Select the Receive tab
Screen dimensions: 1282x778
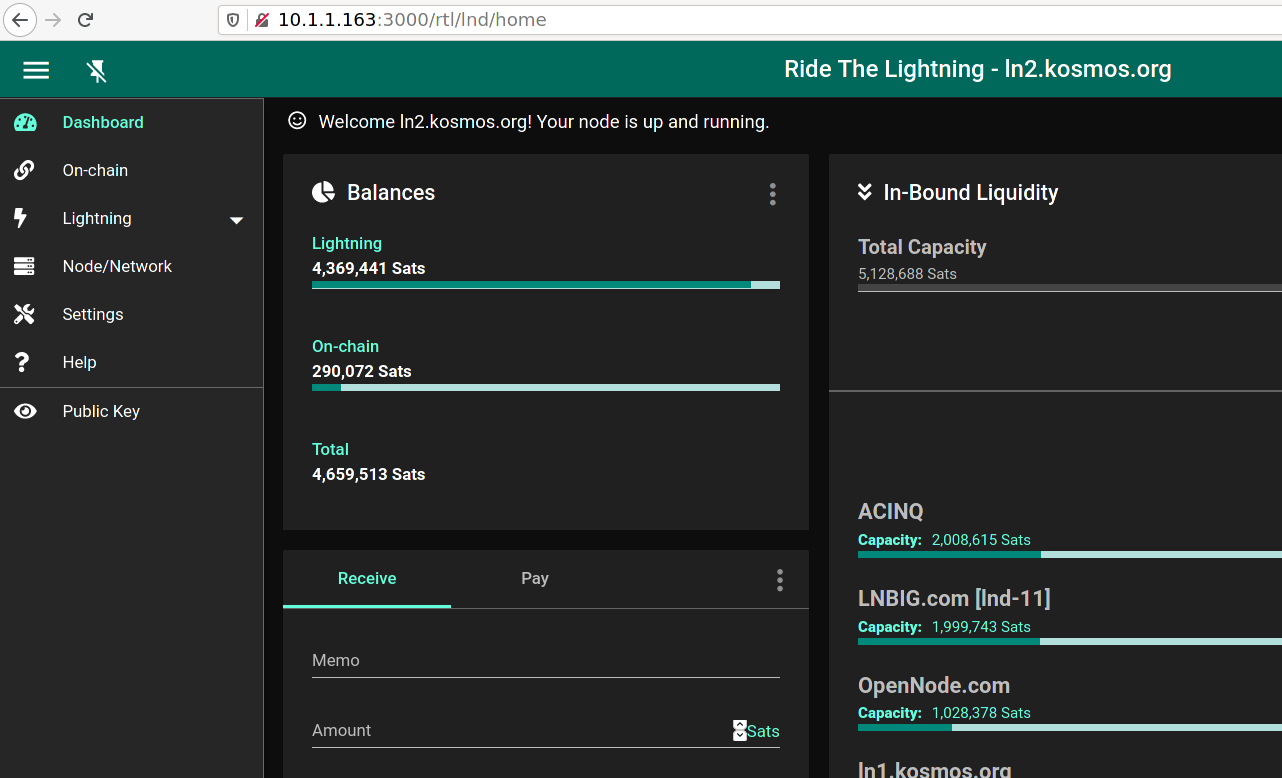[367, 578]
